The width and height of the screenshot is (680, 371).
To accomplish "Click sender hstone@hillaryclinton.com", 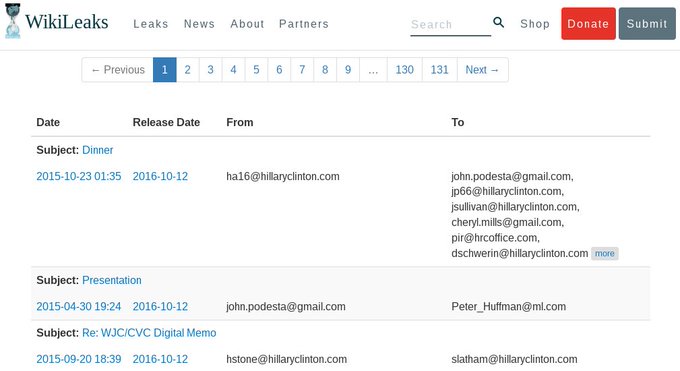I will coord(287,359).
